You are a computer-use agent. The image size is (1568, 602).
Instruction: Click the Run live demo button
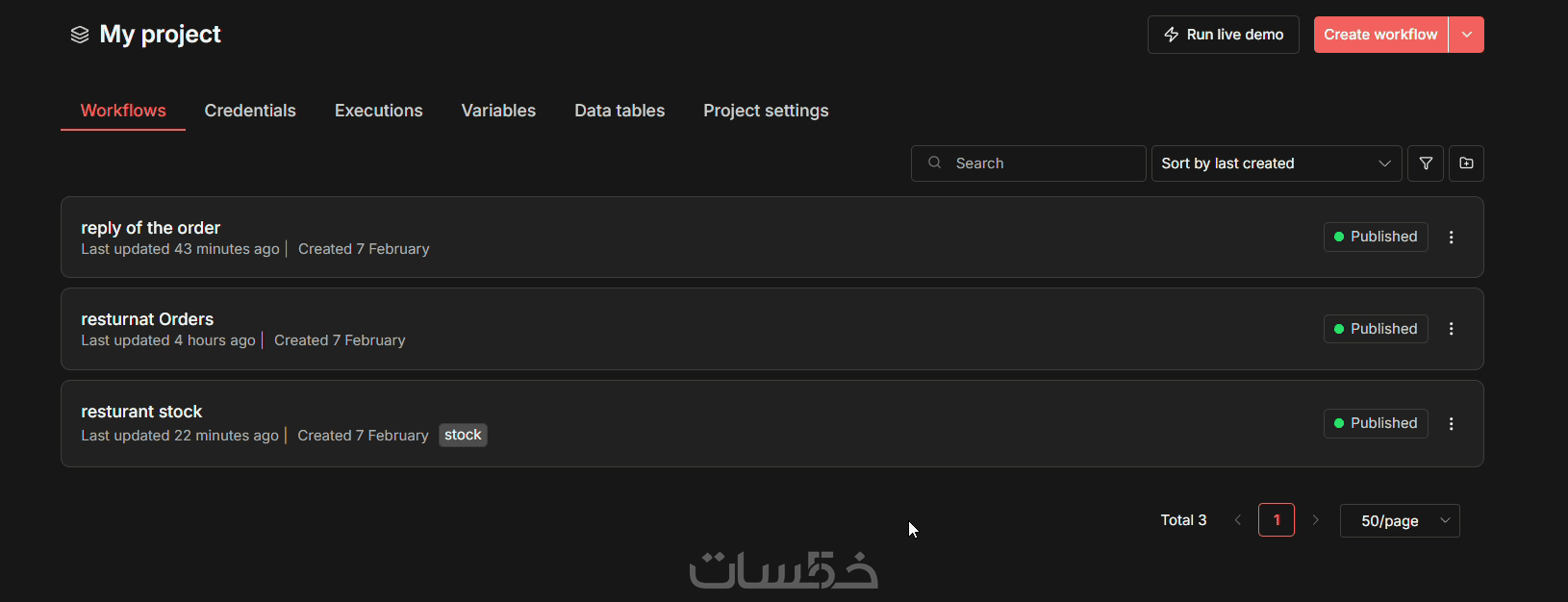[1223, 35]
